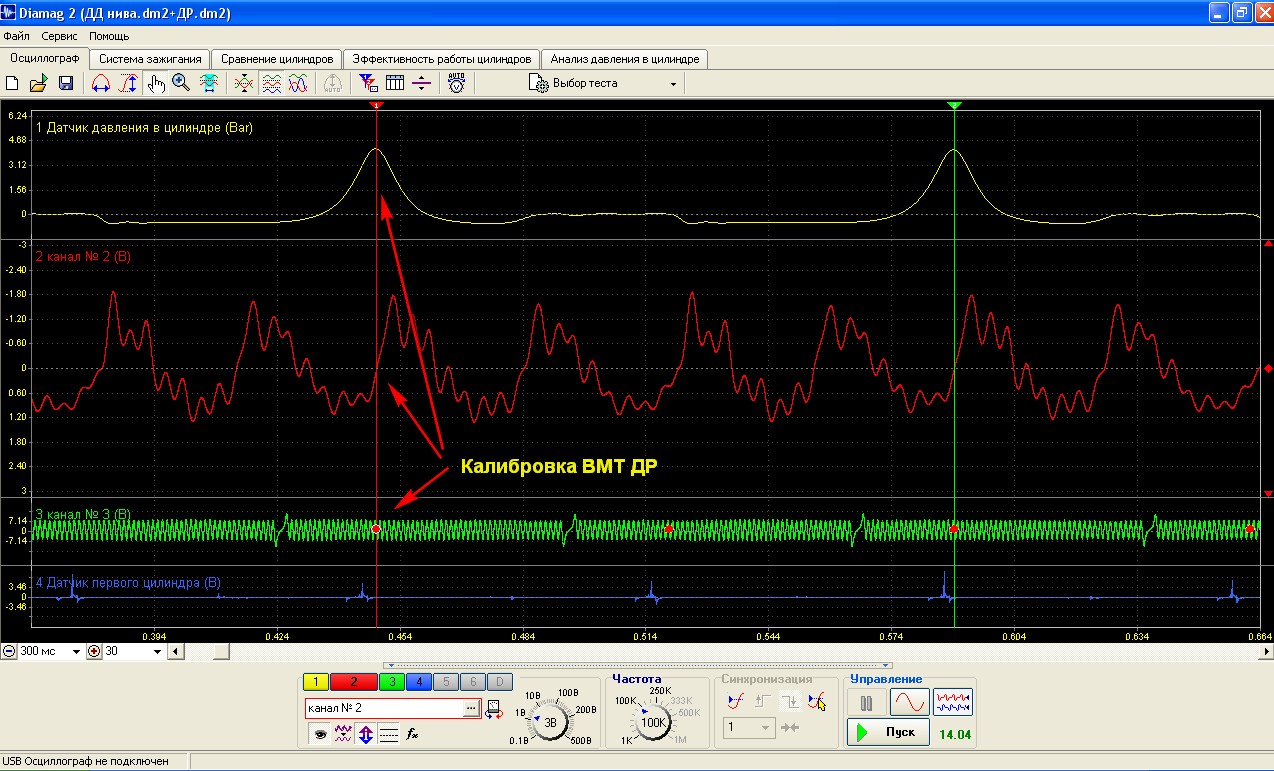Click the sensor swap icon near channel name
The width and height of the screenshot is (1274, 771).
click(x=494, y=710)
